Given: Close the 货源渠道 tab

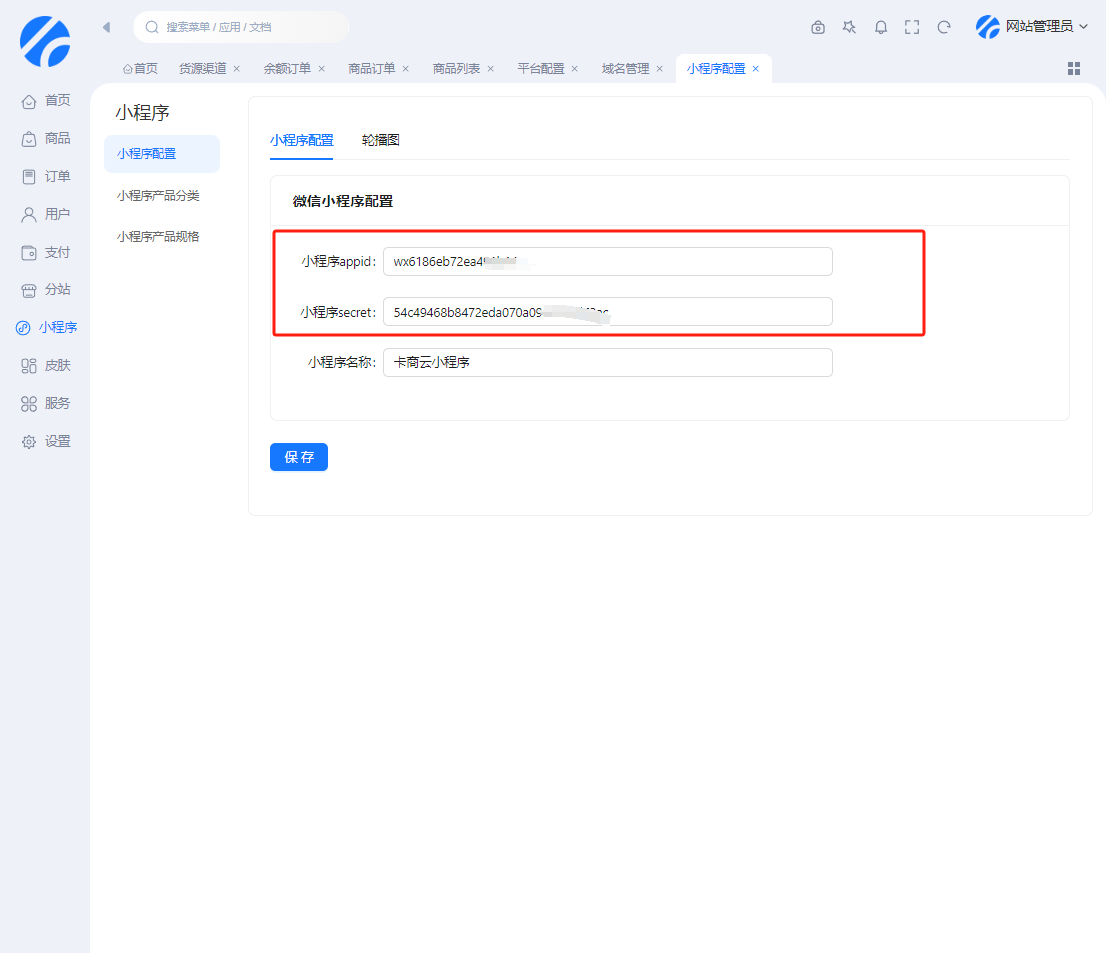Looking at the screenshot, I should tap(237, 69).
